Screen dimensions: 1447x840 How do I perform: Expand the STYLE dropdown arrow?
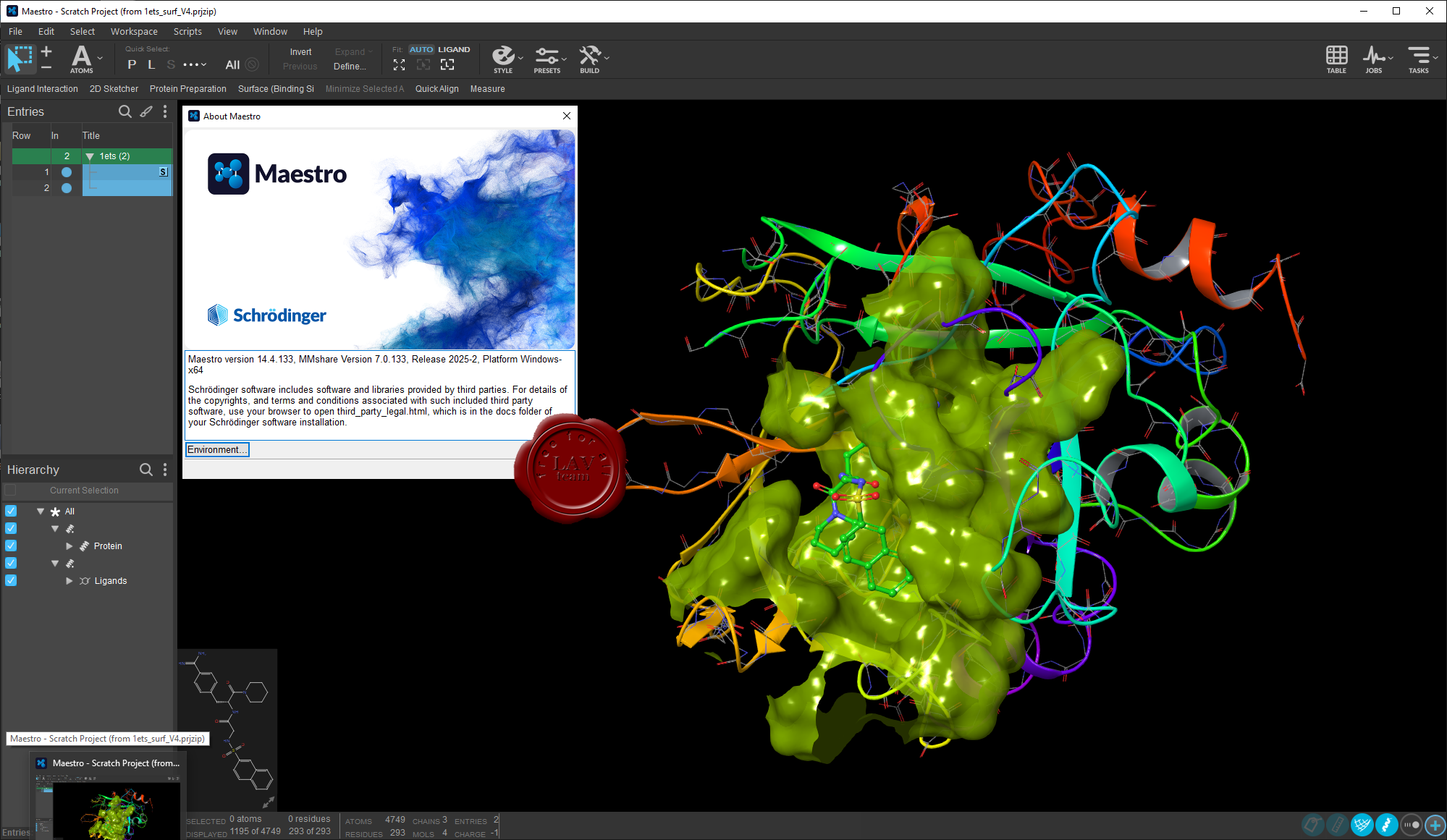[520, 58]
